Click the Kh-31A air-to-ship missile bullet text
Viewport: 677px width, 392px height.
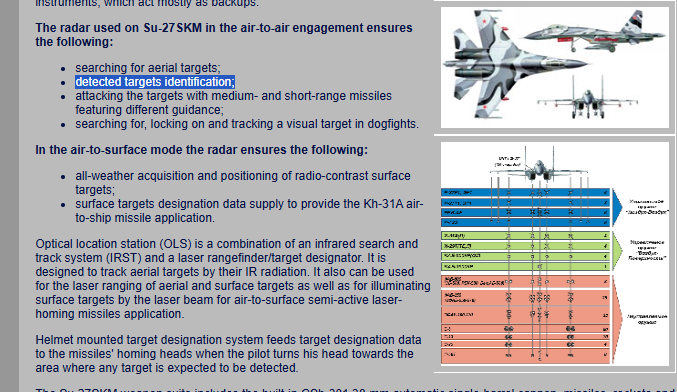tap(249, 211)
